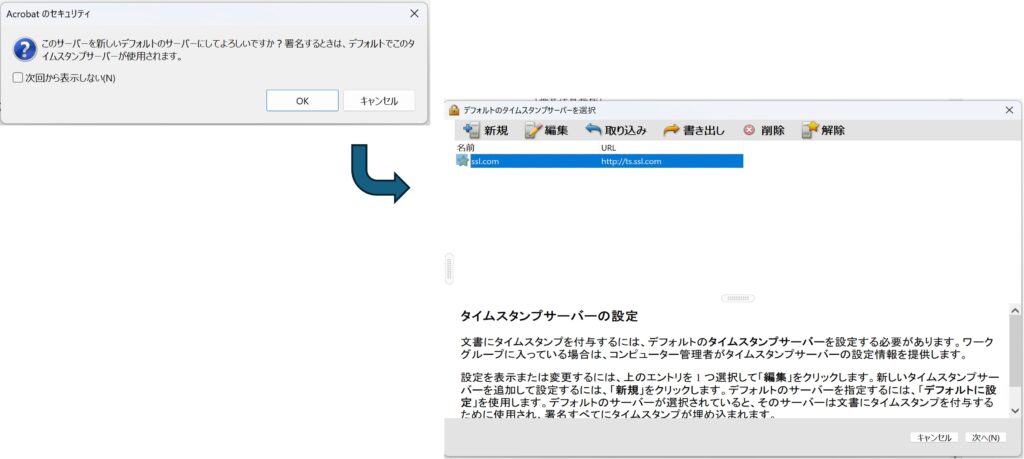This screenshot has width=1024, height=459.
Task: Confirm with the OK button
Action: [302, 101]
